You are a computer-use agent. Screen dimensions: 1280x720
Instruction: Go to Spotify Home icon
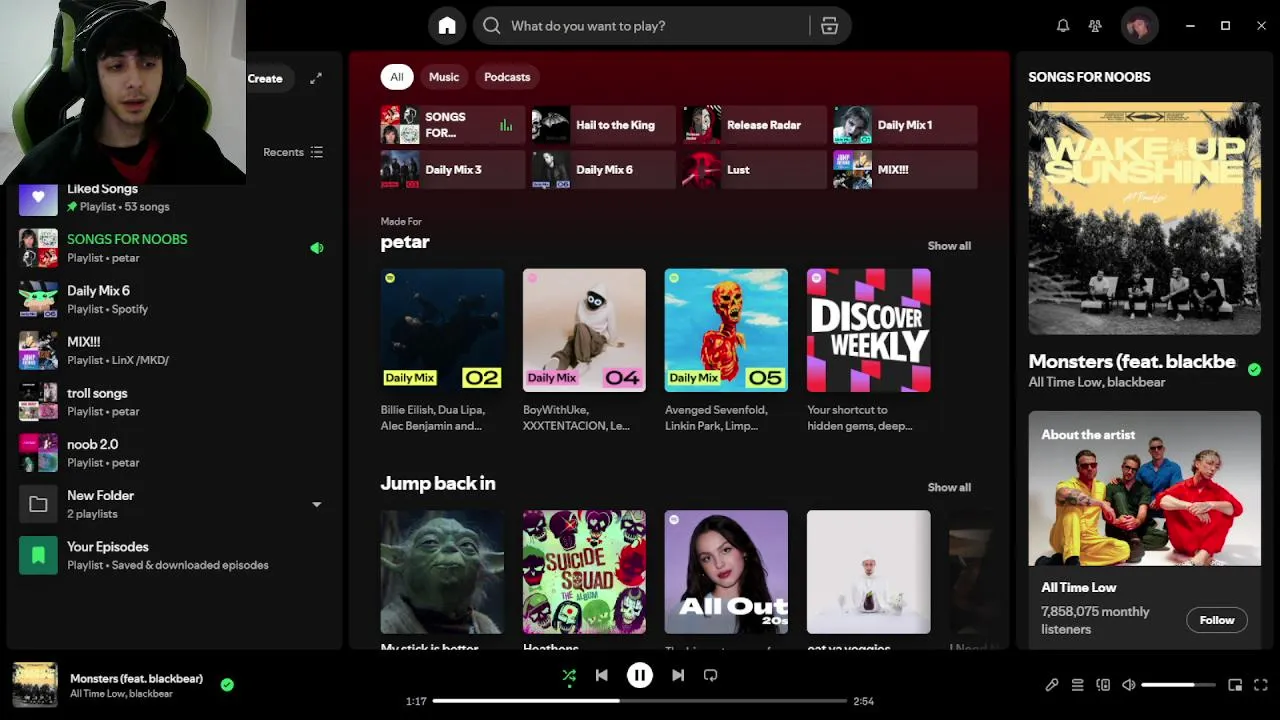click(x=447, y=26)
